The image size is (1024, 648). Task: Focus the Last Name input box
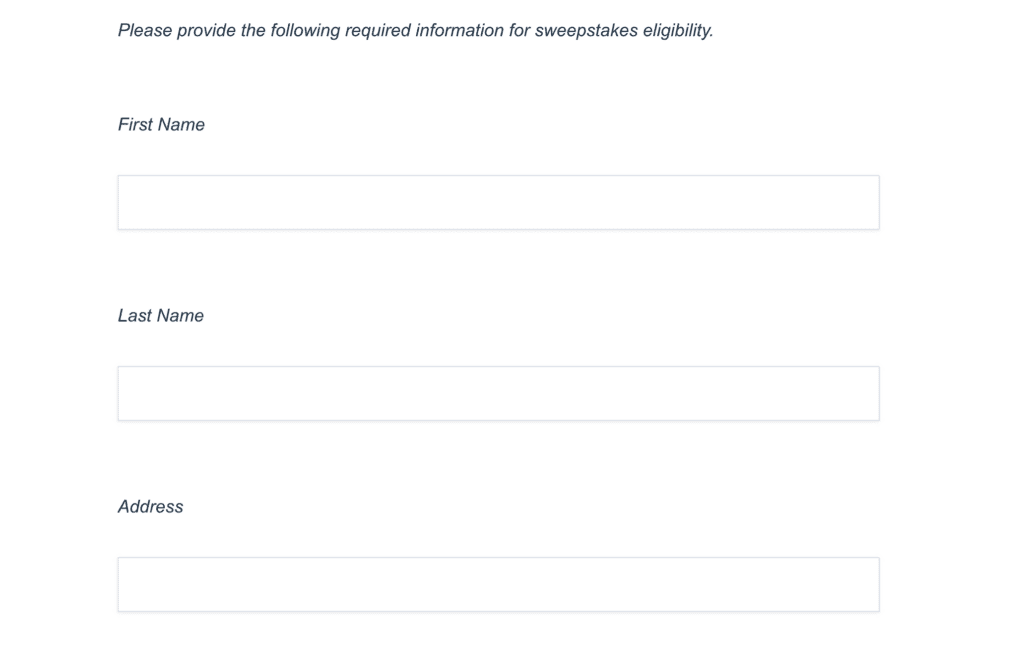(498, 393)
